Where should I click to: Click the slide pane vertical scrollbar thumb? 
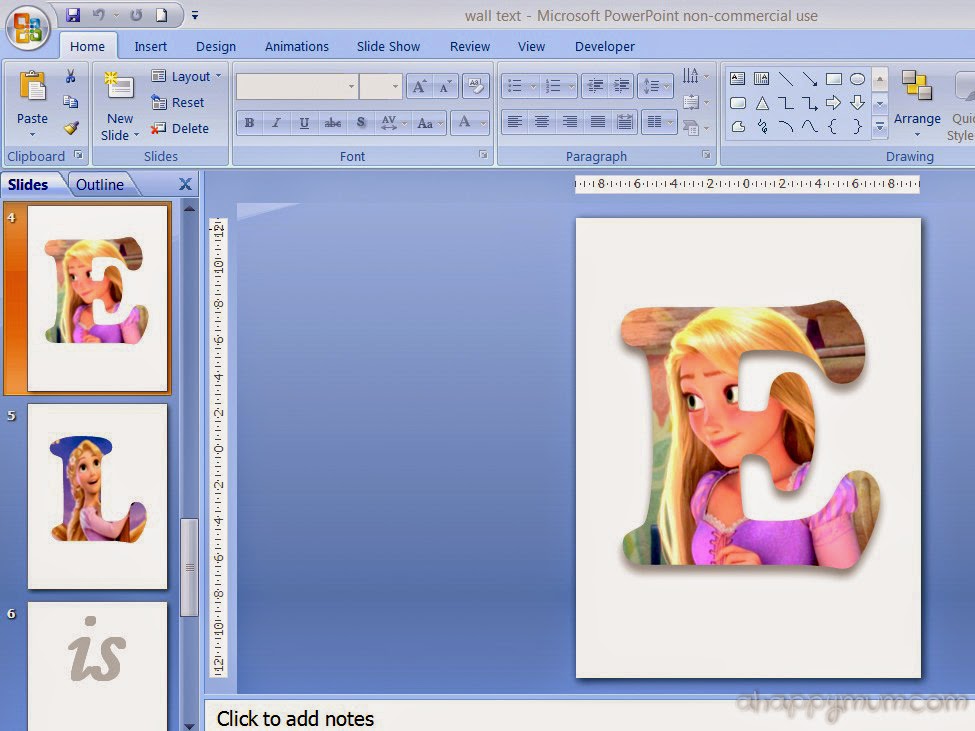click(x=189, y=567)
